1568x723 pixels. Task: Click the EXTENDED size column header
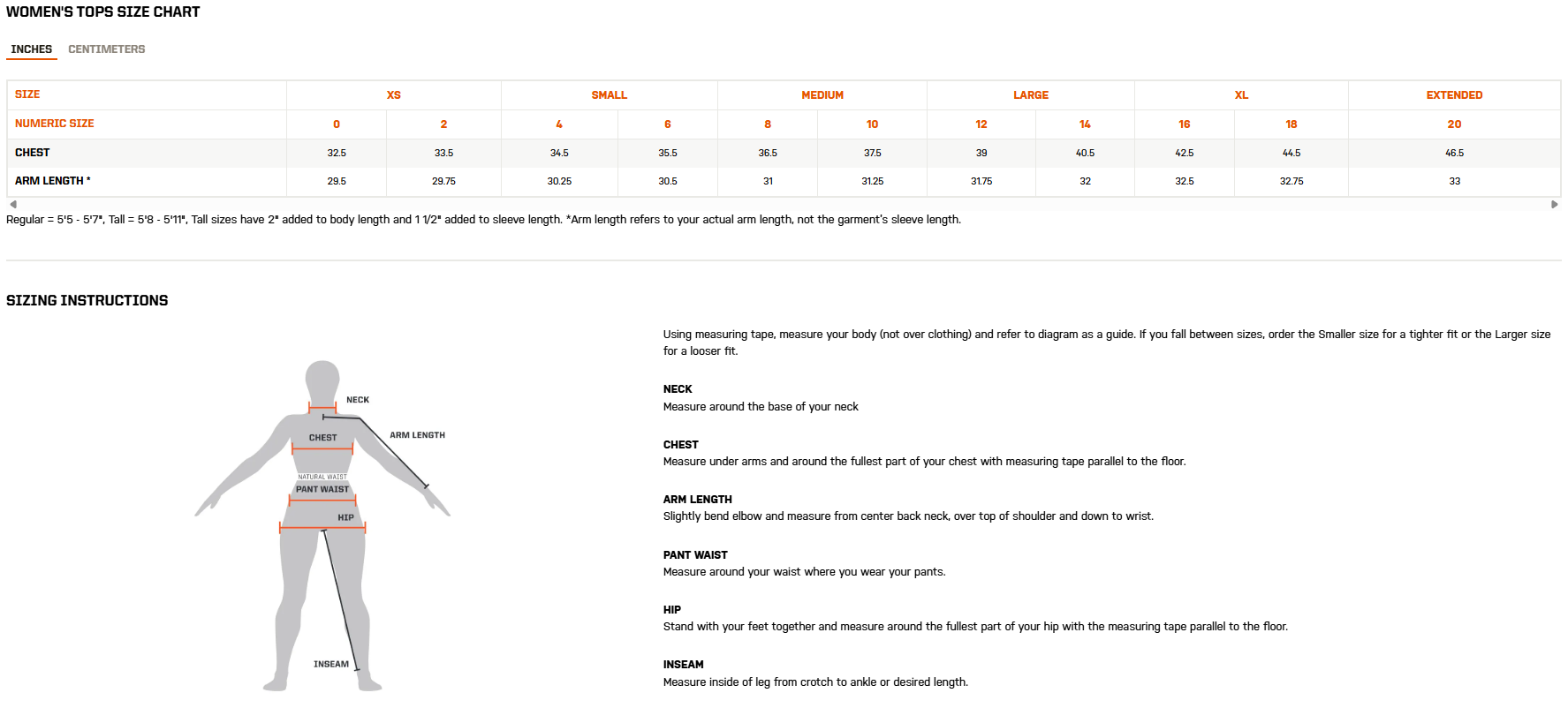click(x=1454, y=95)
